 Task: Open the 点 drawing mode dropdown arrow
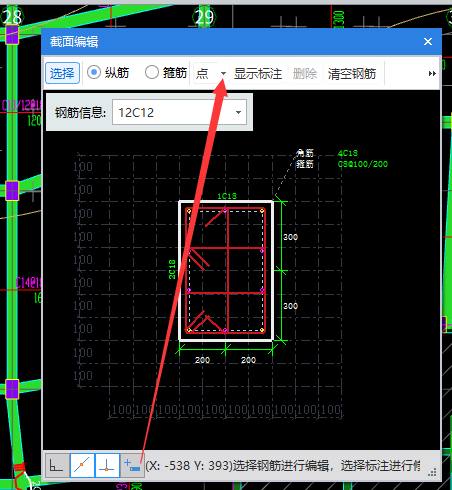pyautogui.click(x=223, y=73)
